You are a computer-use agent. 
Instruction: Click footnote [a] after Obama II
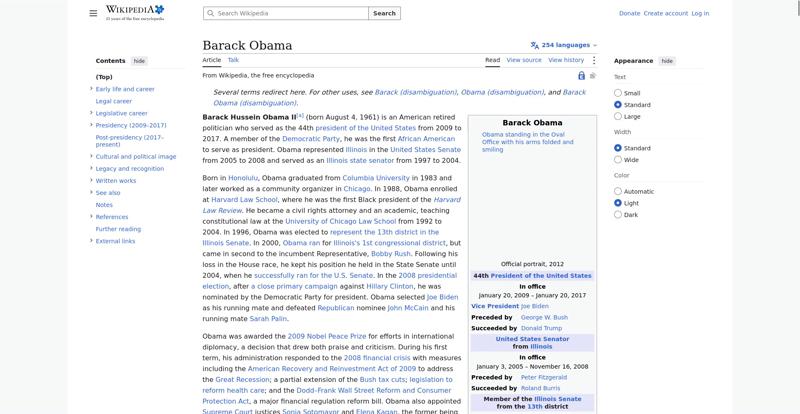300,115
